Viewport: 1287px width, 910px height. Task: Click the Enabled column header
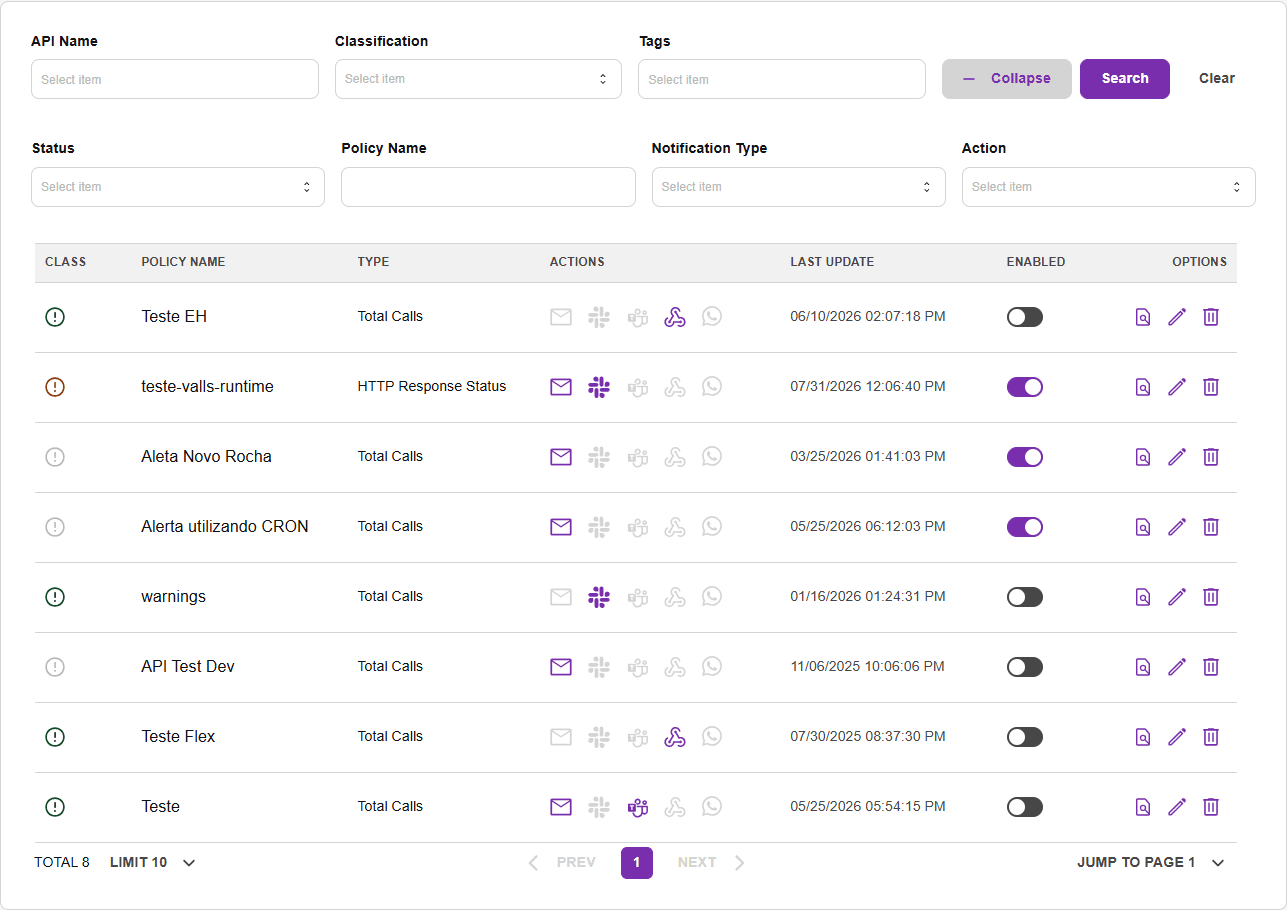(1036, 262)
